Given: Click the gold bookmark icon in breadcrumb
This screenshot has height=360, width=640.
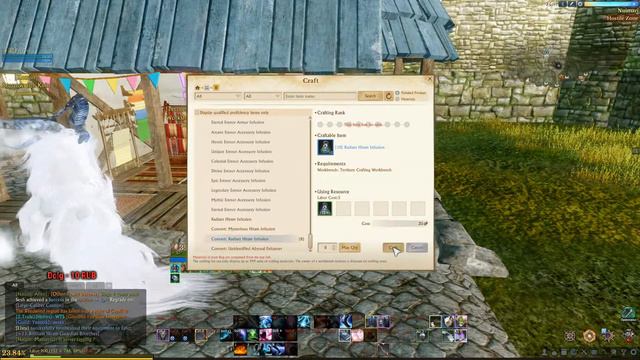Looking at the screenshot, I should click(216, 87).
